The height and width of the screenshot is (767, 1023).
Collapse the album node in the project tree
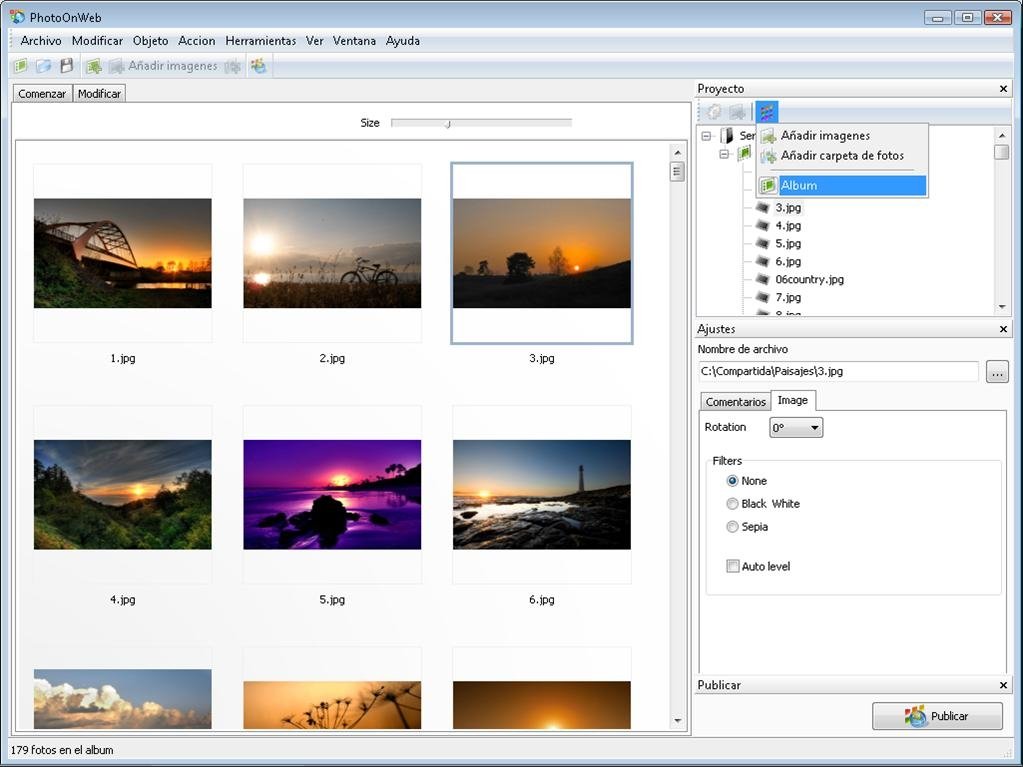coord(724,155)
